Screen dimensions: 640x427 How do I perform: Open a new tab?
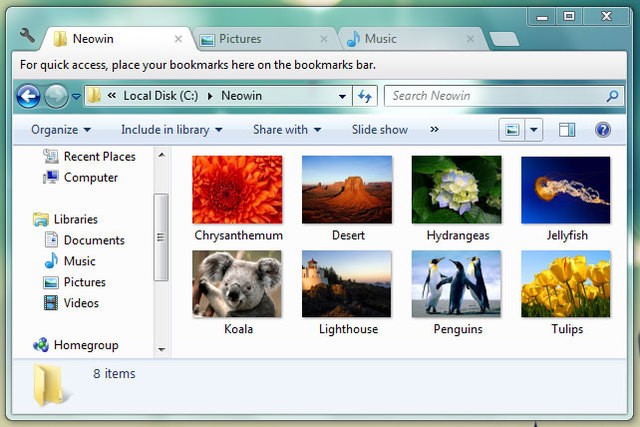click(x=504, y=39)
